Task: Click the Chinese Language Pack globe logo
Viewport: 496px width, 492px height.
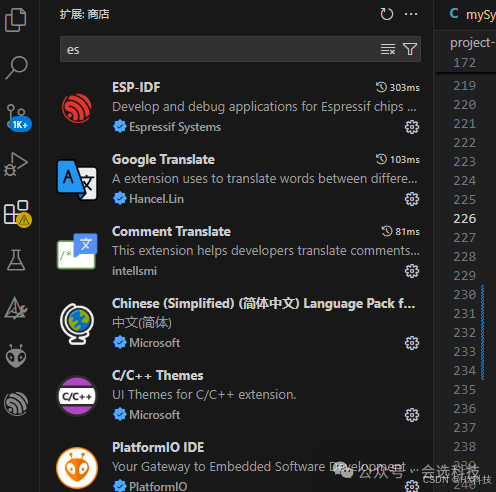Action: point(77,324)
